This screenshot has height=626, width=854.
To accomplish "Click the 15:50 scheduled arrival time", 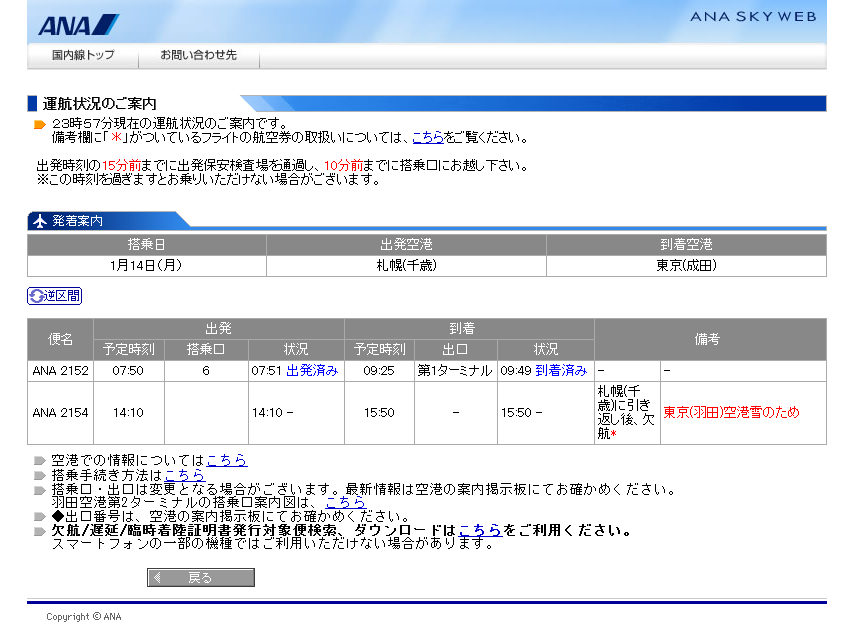I will click(x=379, y=413).
